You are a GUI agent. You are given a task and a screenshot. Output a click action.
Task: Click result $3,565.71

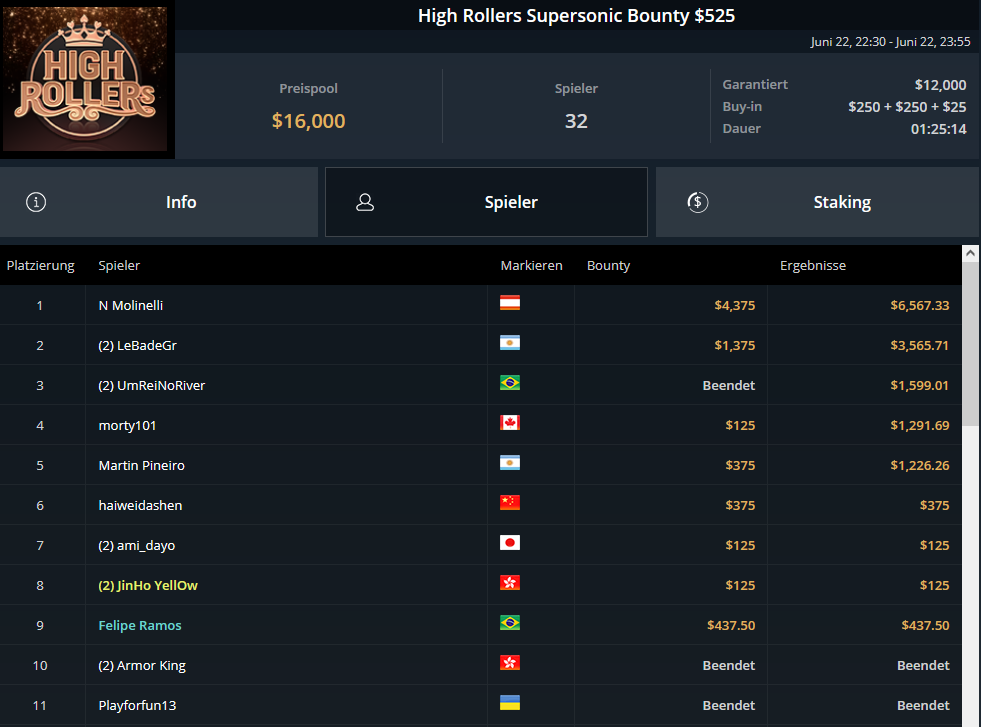click(x=920, y=345)
